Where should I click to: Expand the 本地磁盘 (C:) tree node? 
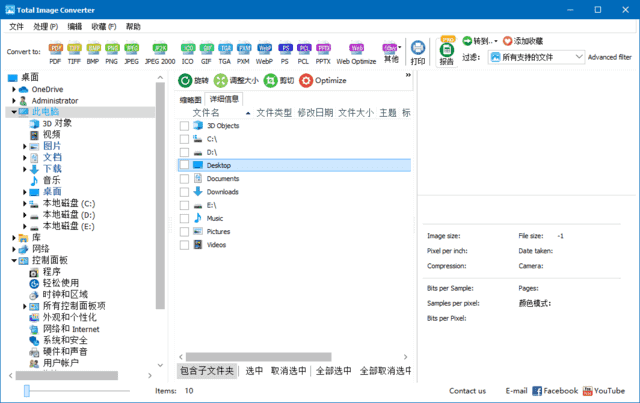click(25, 203)
